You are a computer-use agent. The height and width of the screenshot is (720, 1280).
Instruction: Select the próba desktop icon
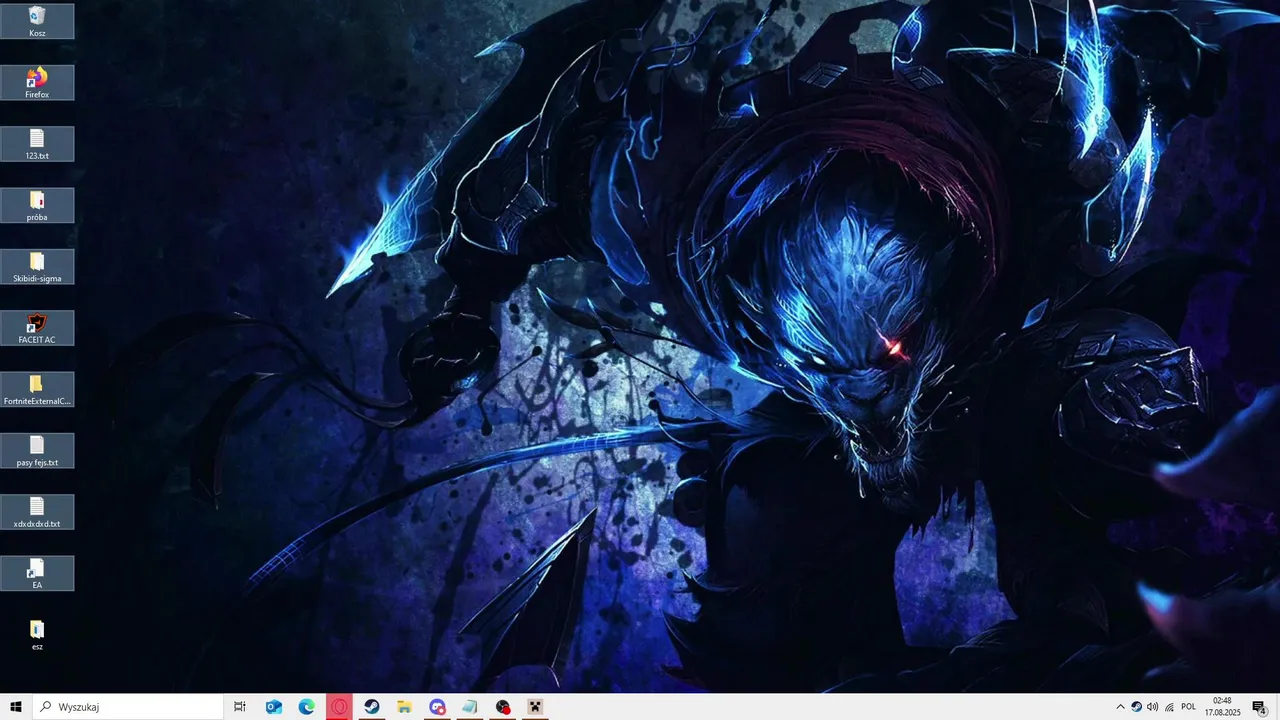[x=37, y=205]
